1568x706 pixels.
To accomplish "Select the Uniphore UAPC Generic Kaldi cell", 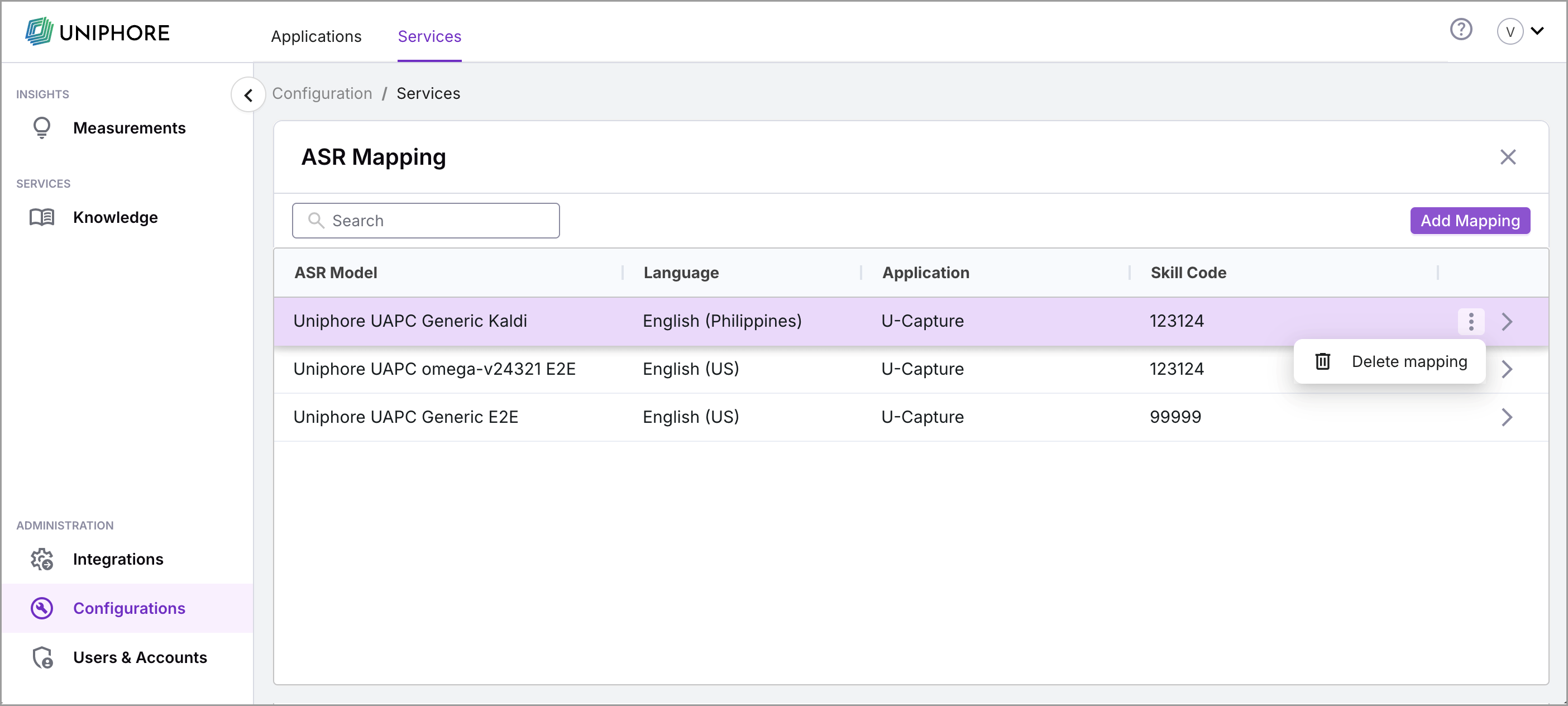I will pos(410,321).
